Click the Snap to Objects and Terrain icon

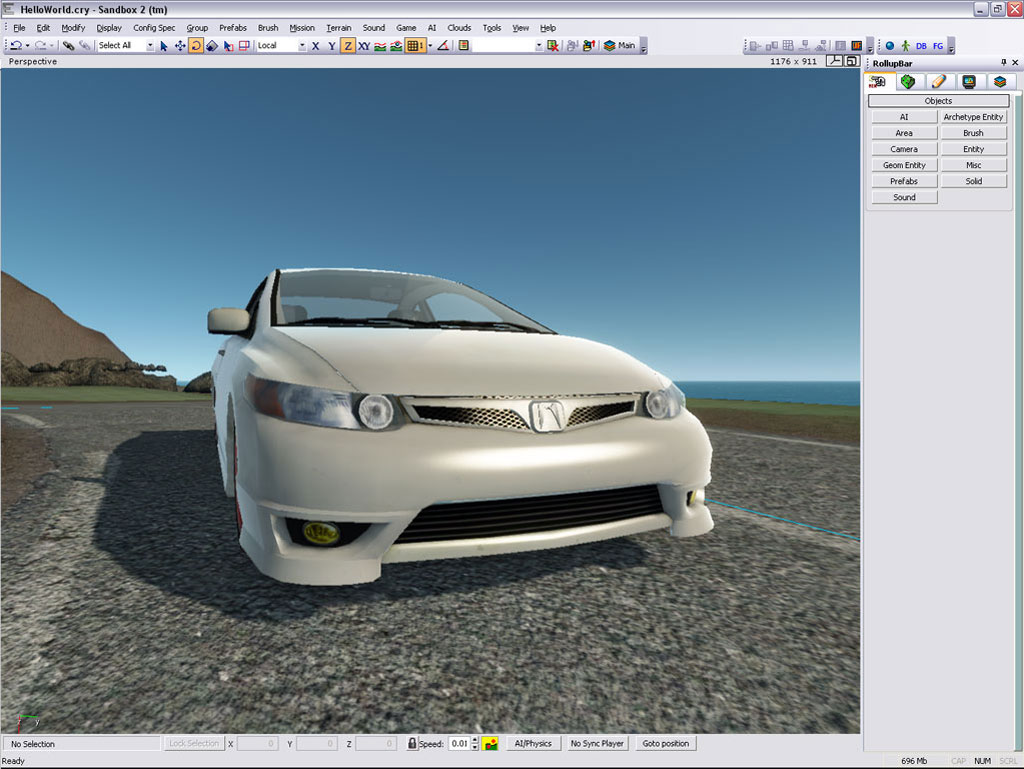tap(396, 46)
